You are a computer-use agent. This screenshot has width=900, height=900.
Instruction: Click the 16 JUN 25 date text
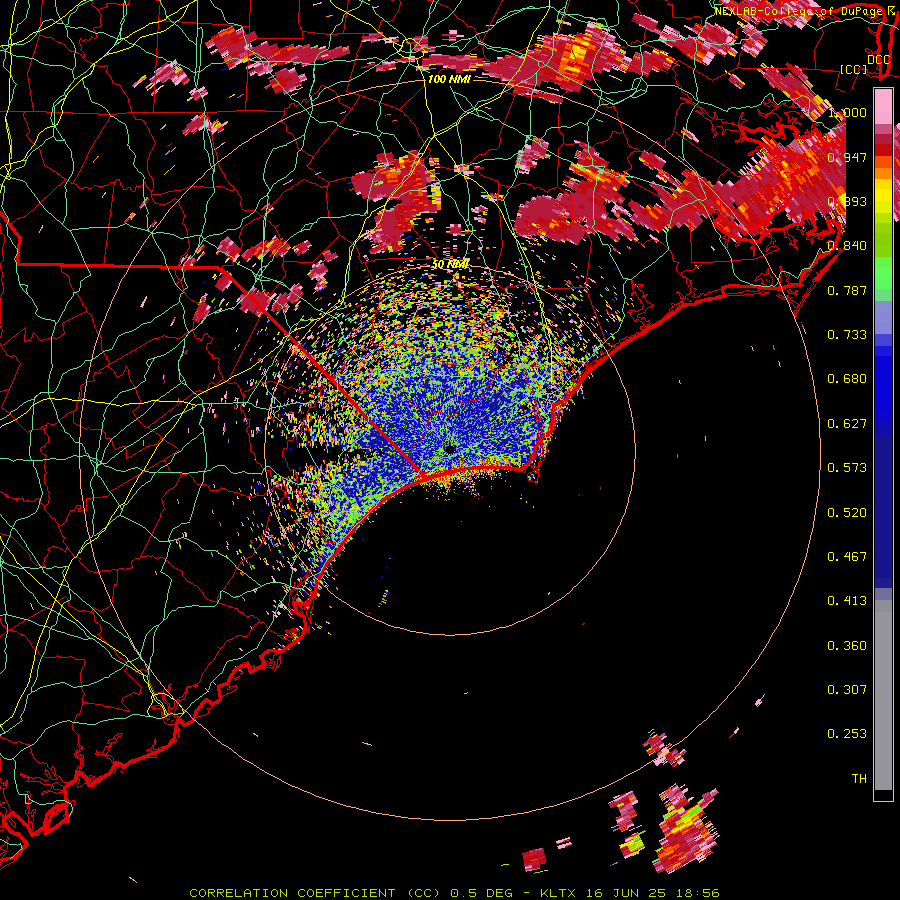[x=626, y=893]
